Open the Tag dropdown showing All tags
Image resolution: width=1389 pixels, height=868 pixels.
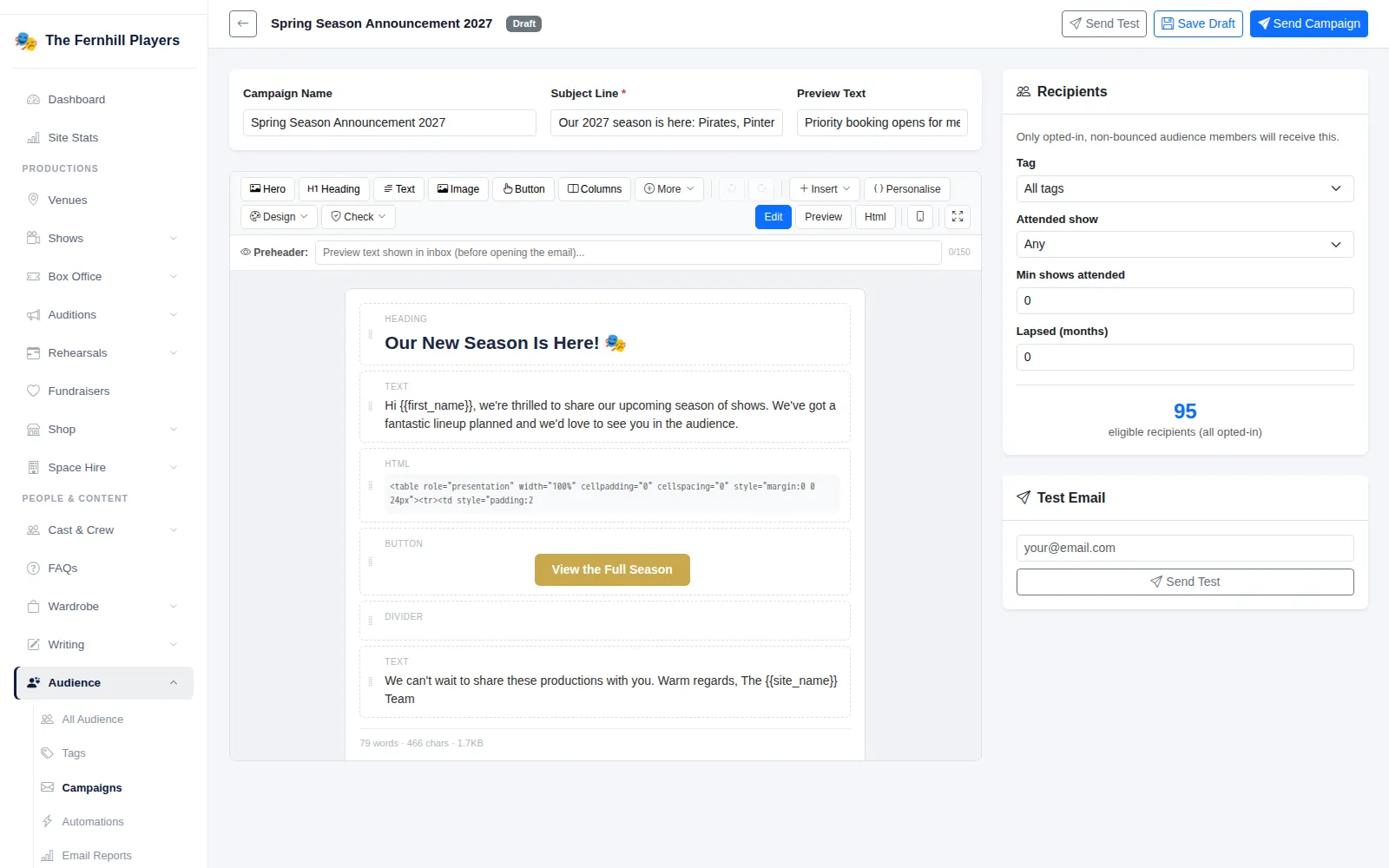click(1185, 188)
